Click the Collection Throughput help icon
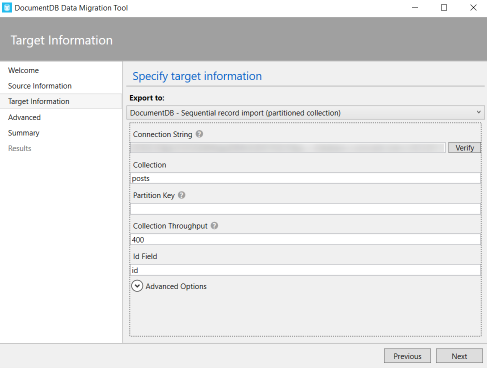 click(214, 226)
